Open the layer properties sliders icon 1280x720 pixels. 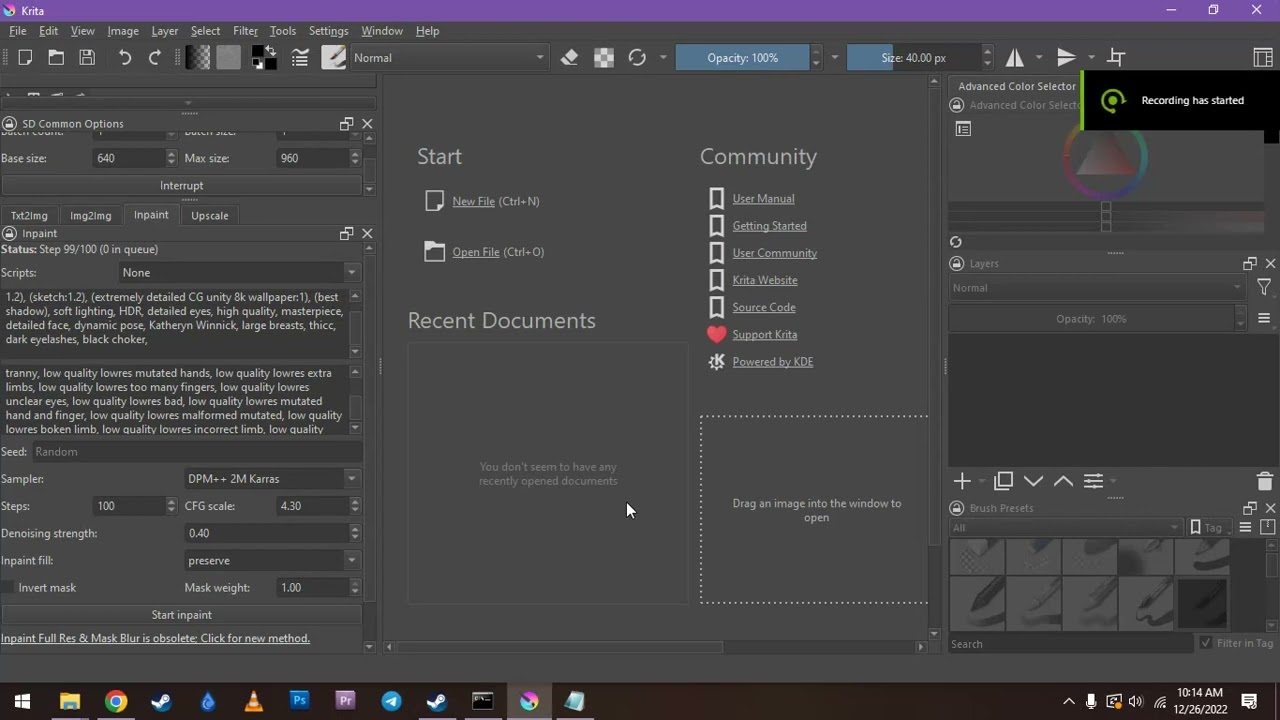click(1093, 481)
